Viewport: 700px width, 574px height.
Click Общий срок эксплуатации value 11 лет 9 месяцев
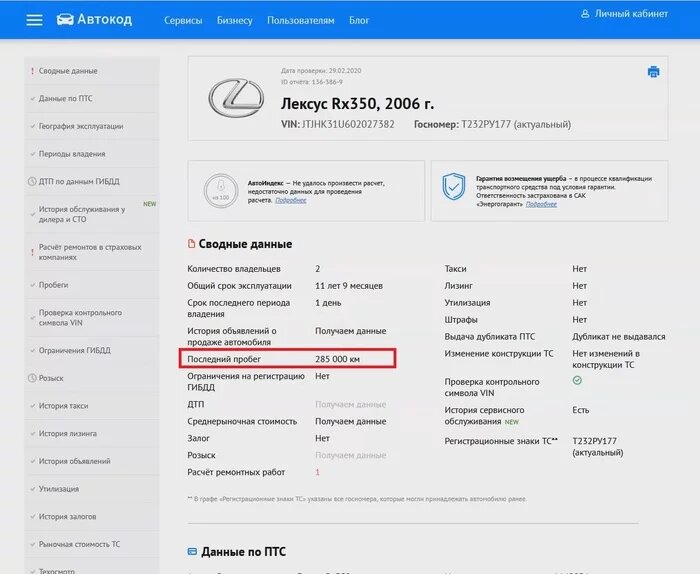(x=349, y=286)
